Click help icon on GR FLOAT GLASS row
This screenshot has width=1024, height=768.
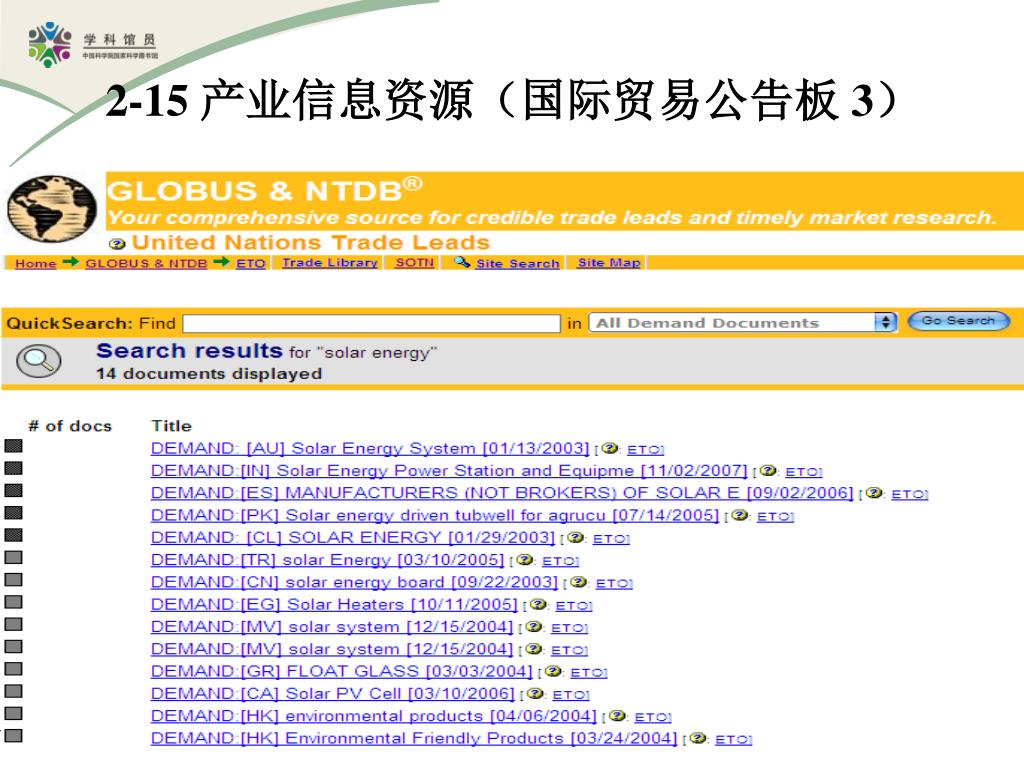553,671
